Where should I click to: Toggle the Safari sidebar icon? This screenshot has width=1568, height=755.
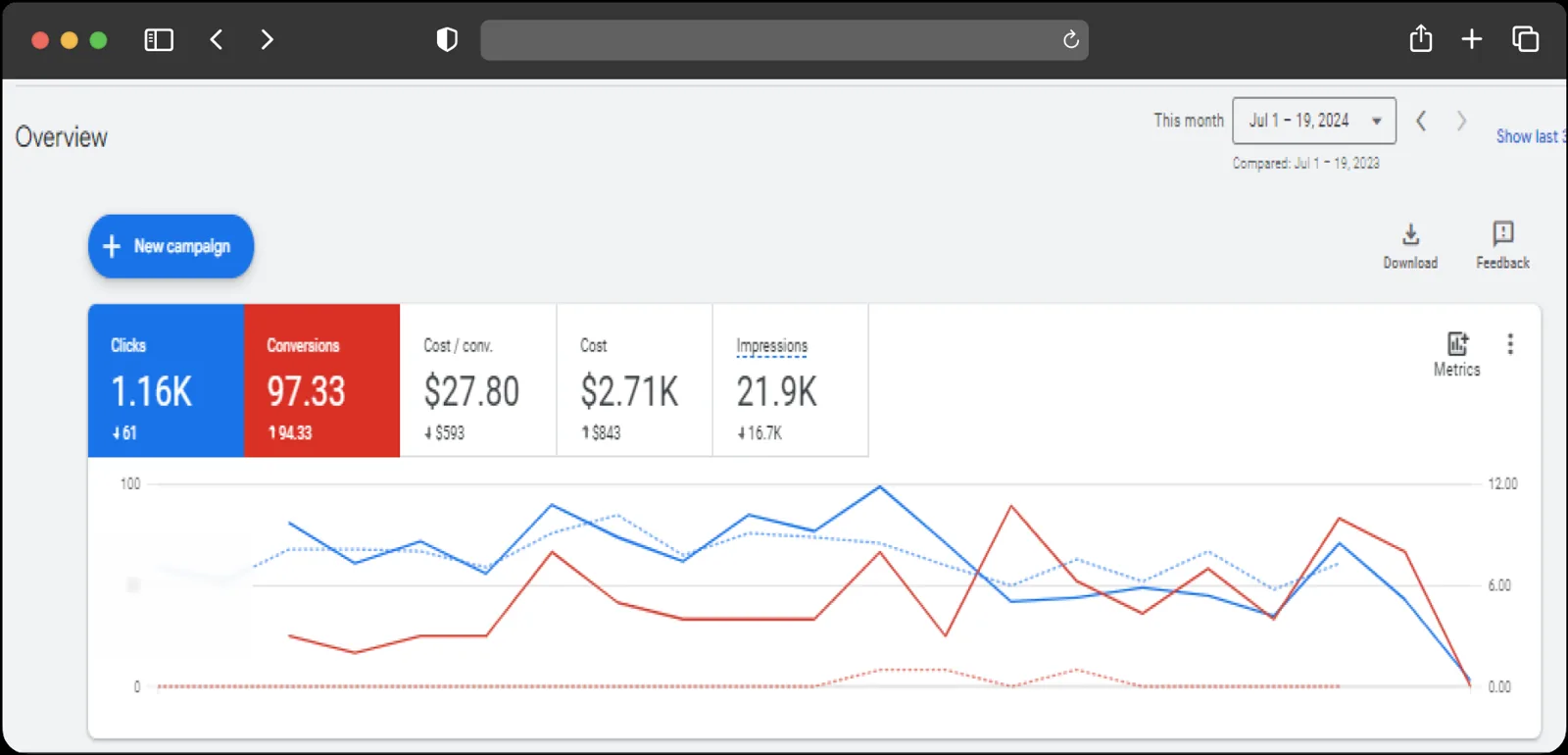[x=159, y=40]
